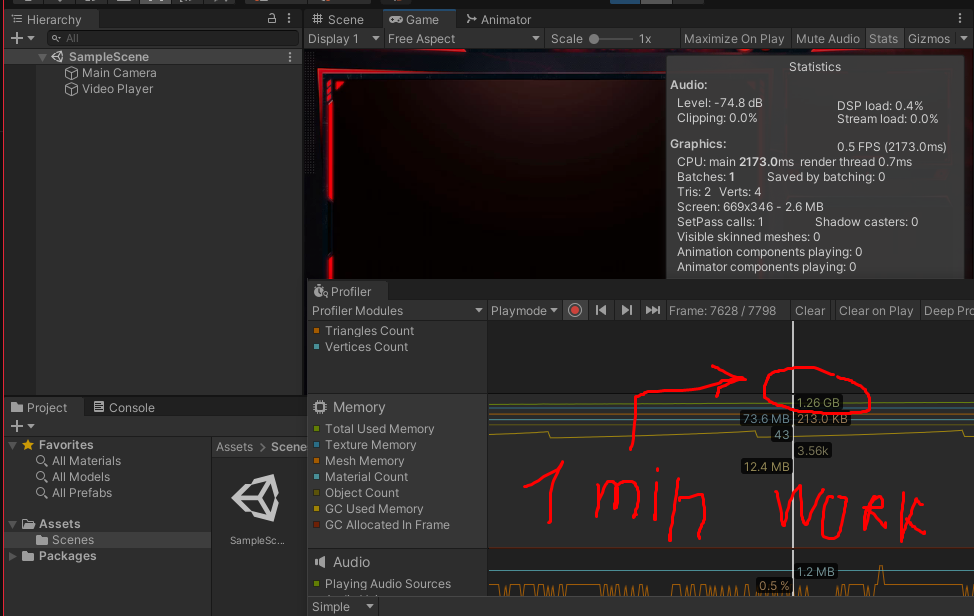Click Clear in the Profiler toolbar
974x616 pixels.
coord(810,310)
